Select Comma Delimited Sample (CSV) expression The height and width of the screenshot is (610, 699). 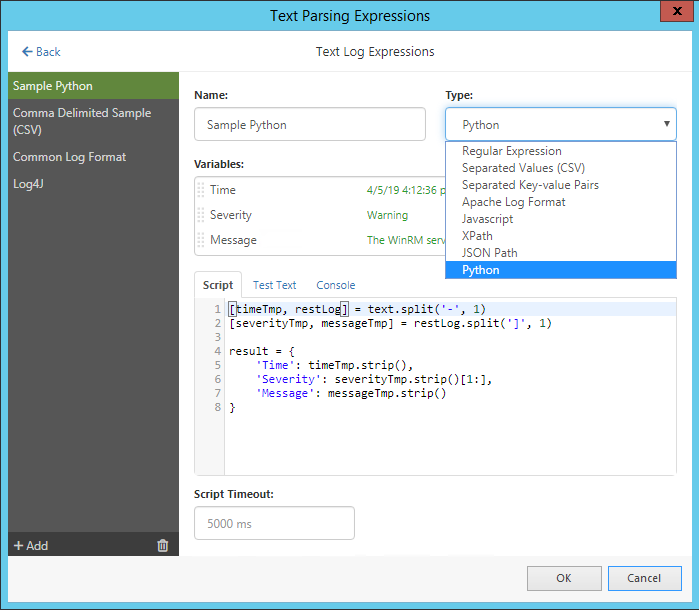[93, 121]
